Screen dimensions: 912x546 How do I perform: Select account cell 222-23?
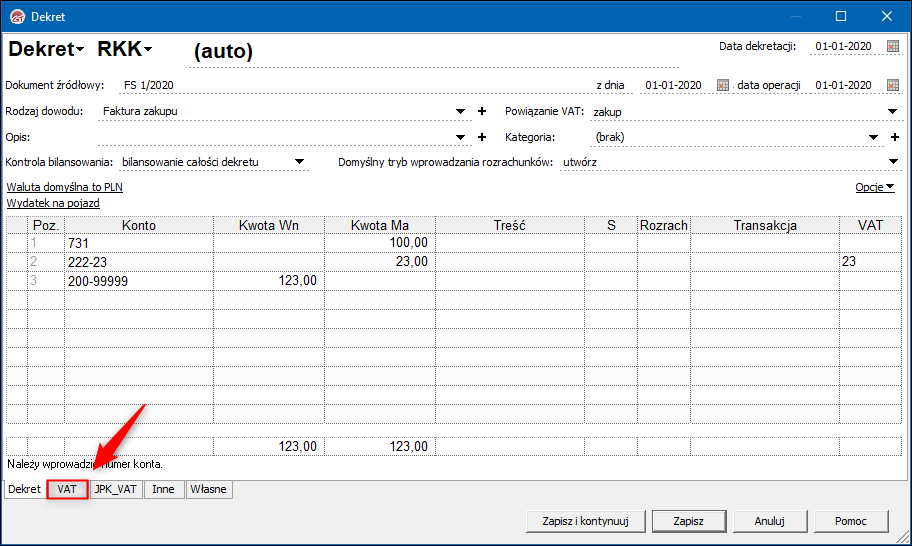(x=138, y=262)
